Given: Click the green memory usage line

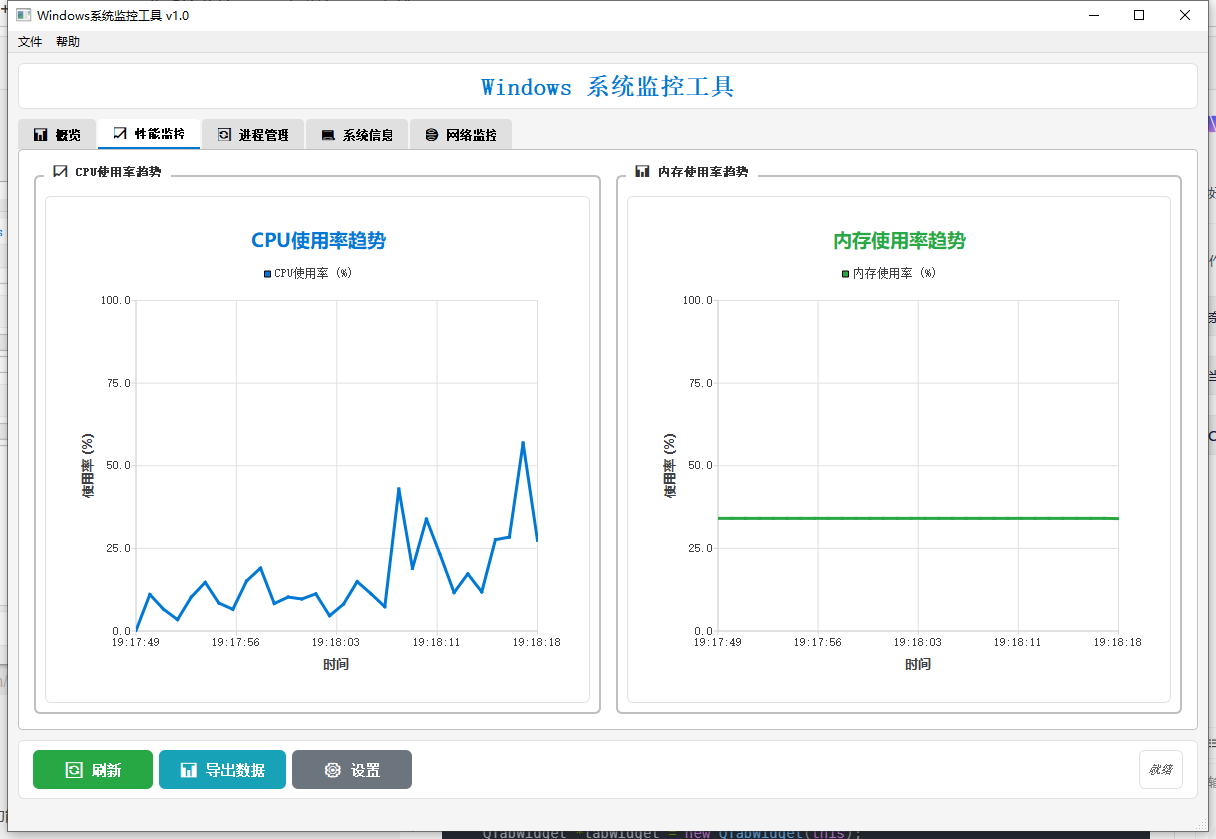Looking at the screenshot, I should [917, 518].
